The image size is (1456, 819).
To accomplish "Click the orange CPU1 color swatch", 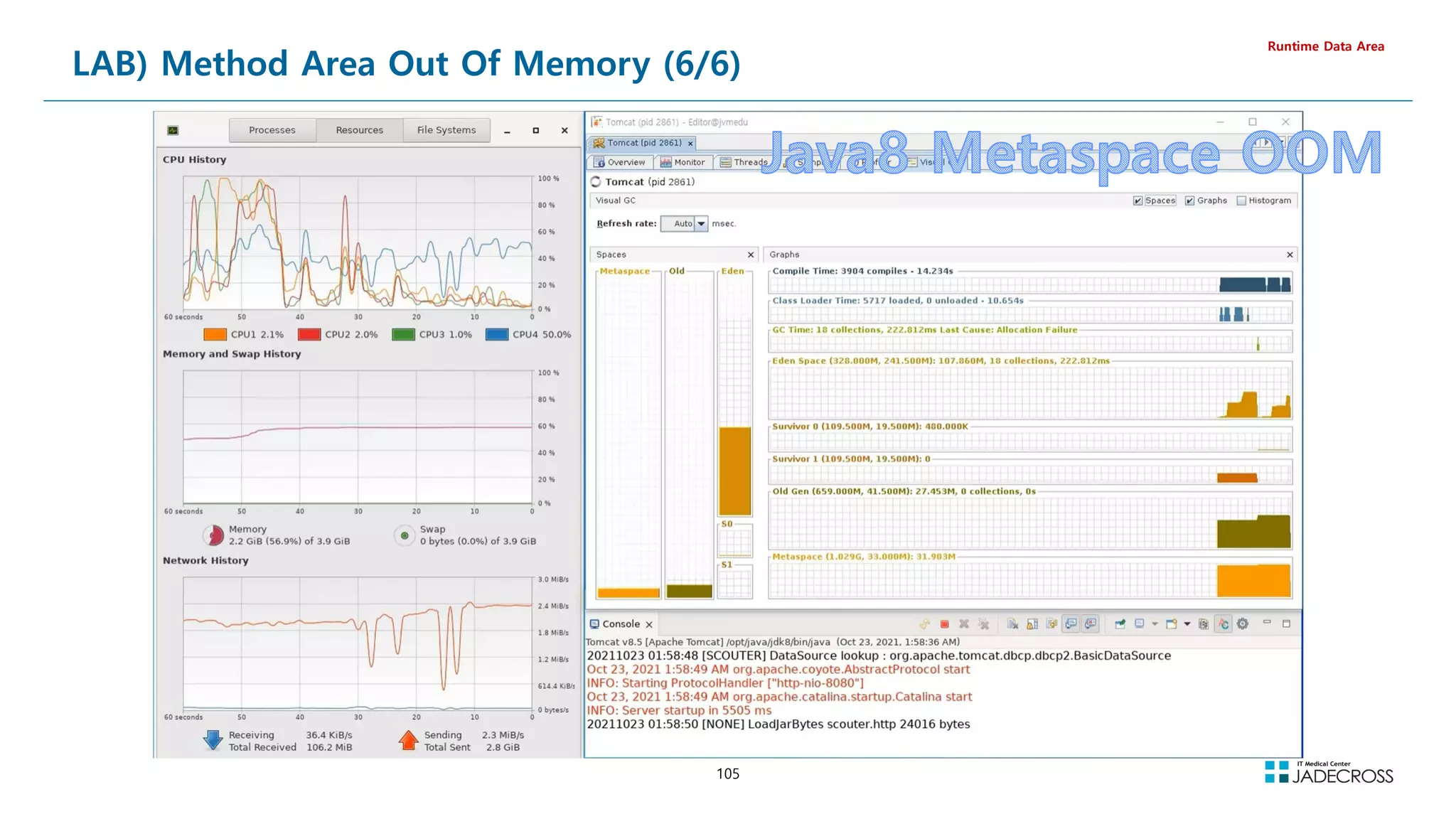I will tap(215, 335).
